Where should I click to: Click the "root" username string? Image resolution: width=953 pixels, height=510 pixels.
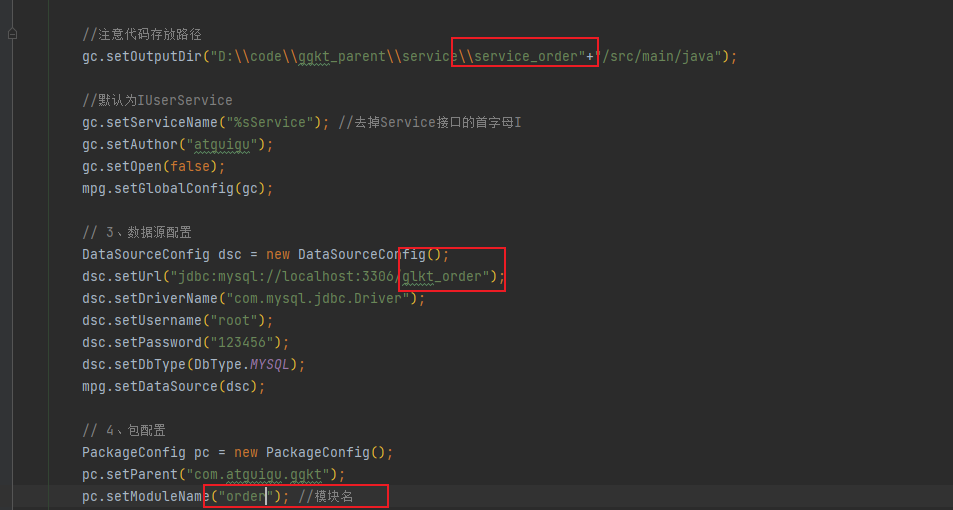(x=234, y=320)
